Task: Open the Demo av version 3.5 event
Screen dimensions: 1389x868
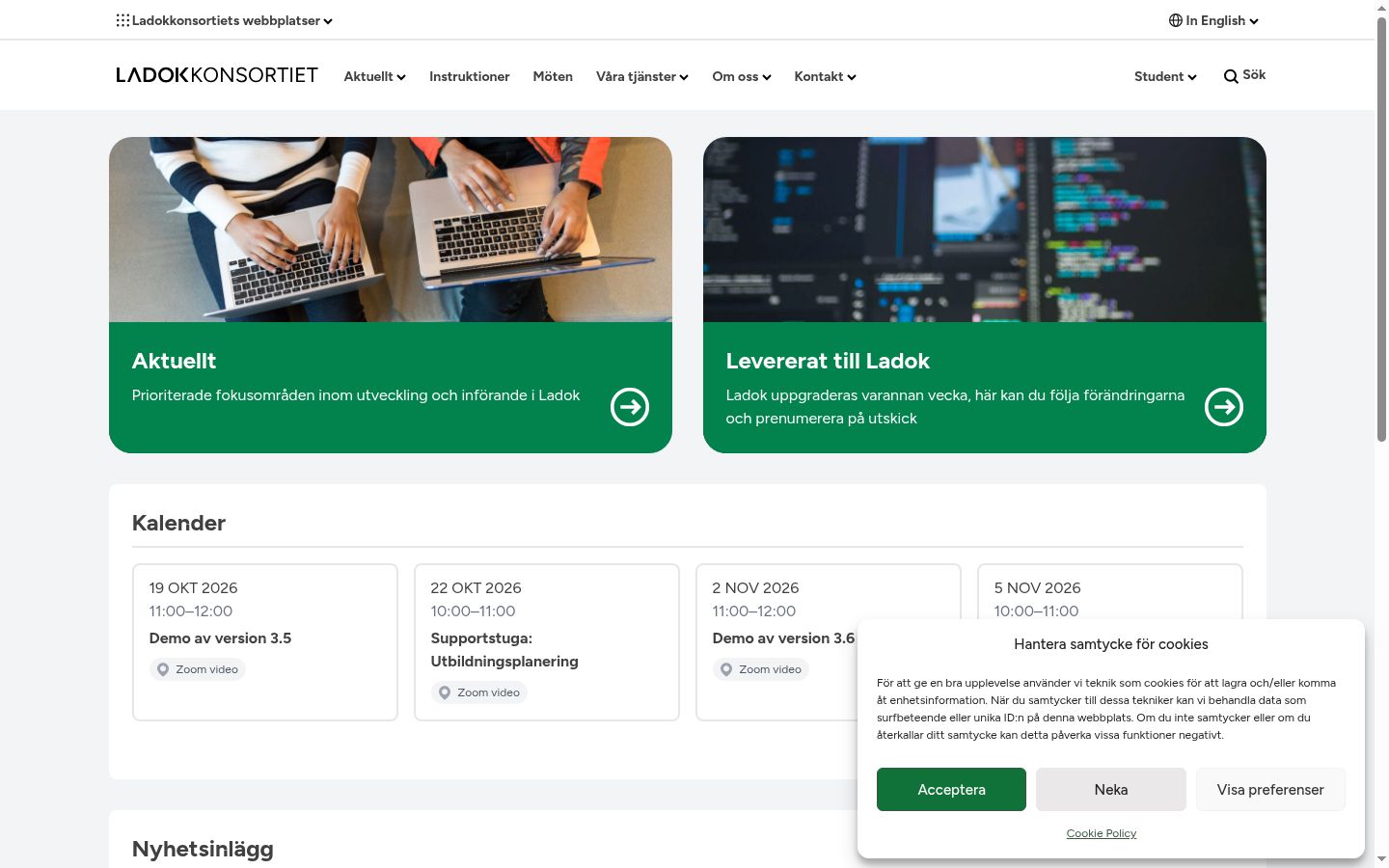Action: pyautogui.click(x=220, y=638)
